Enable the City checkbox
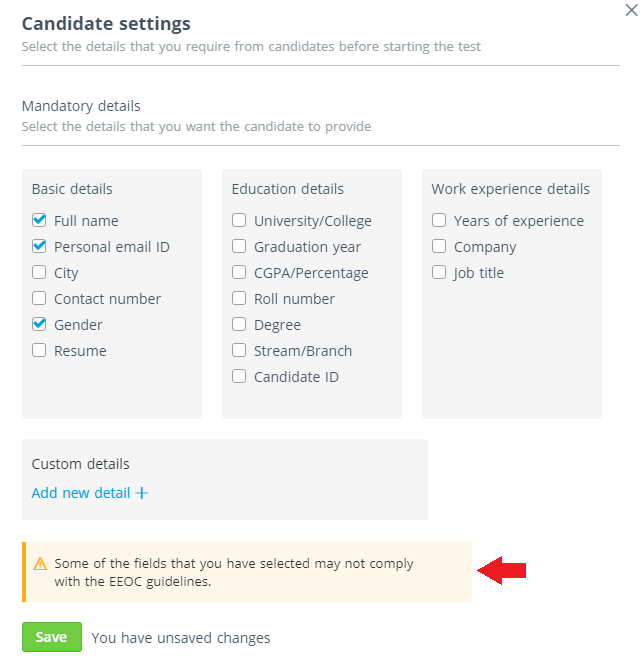Screen dimensions: 643x657 point(39,272)
